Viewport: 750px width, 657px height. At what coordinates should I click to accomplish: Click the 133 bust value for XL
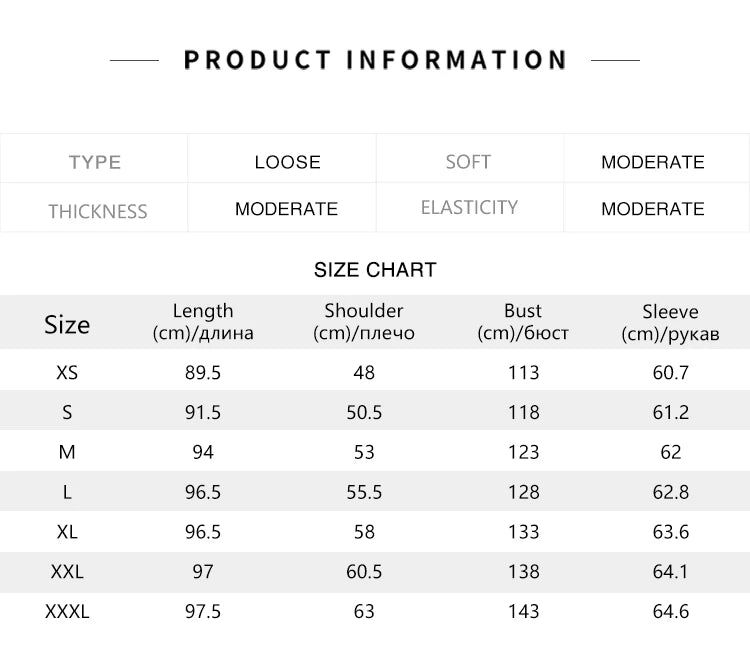click(523, 532)
